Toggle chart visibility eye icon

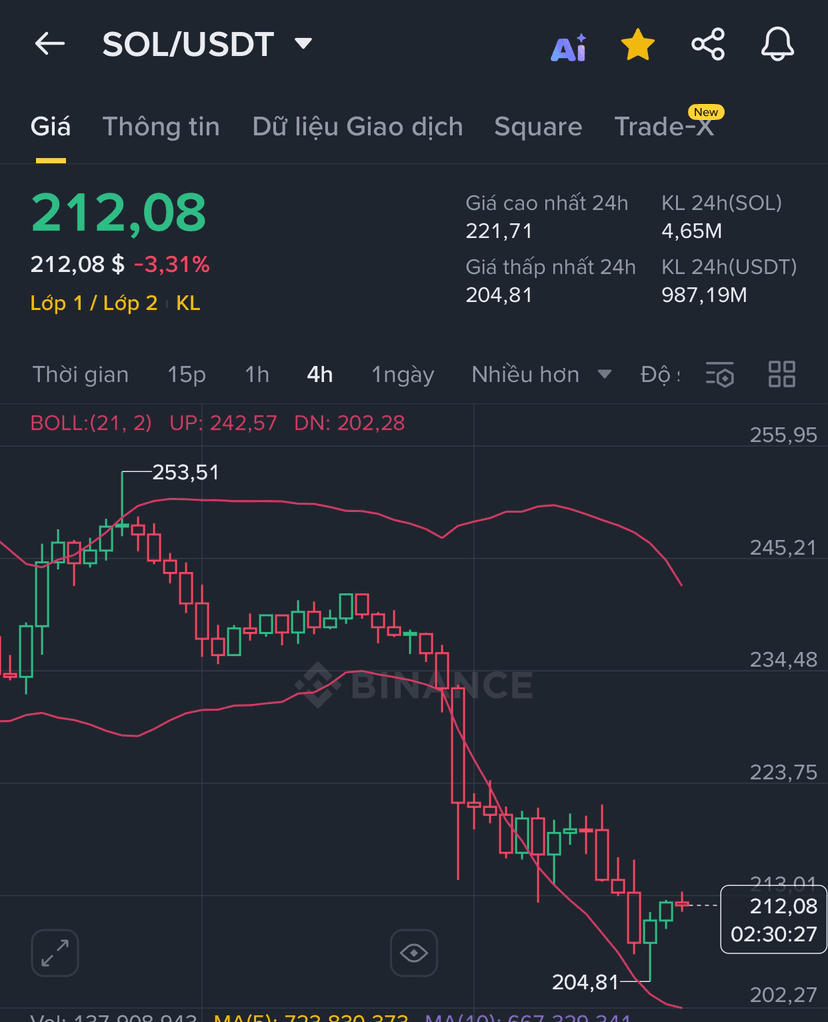click(413, 952)
